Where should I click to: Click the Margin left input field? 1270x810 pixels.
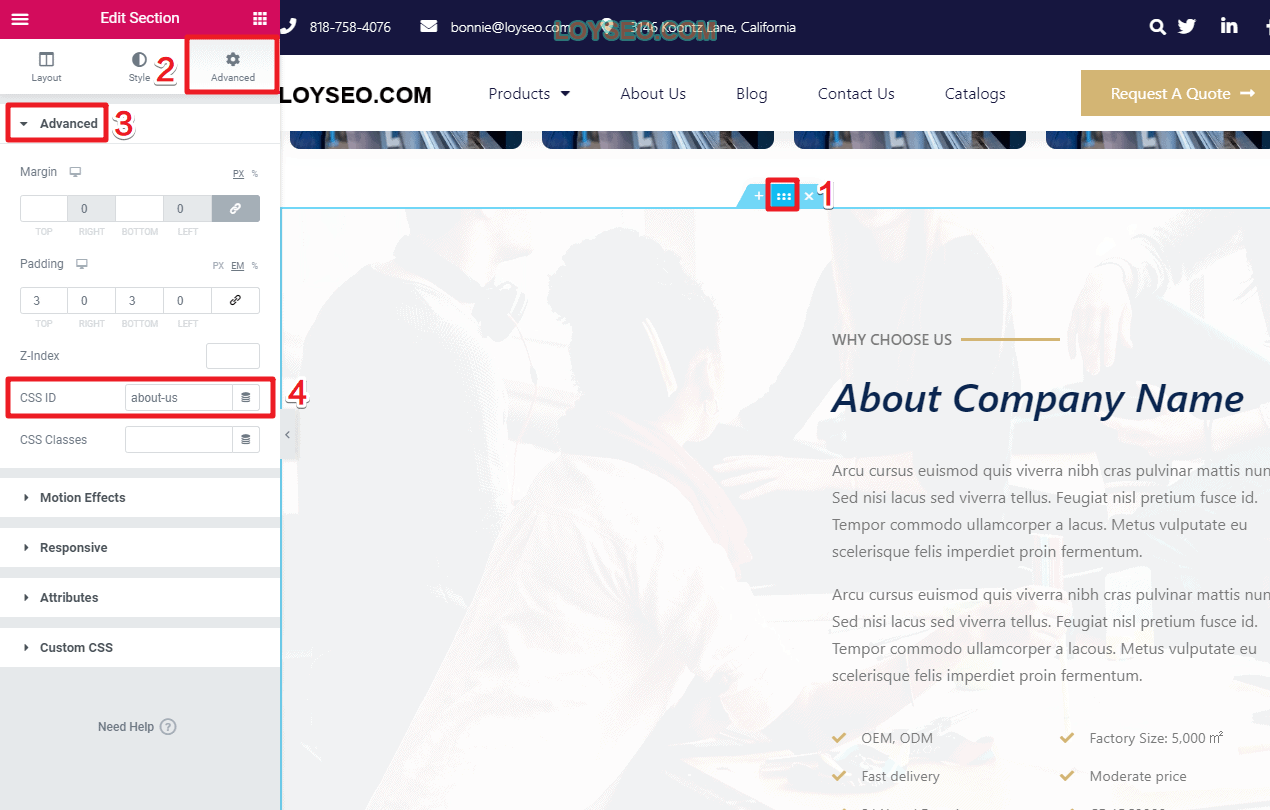(188, 209)
